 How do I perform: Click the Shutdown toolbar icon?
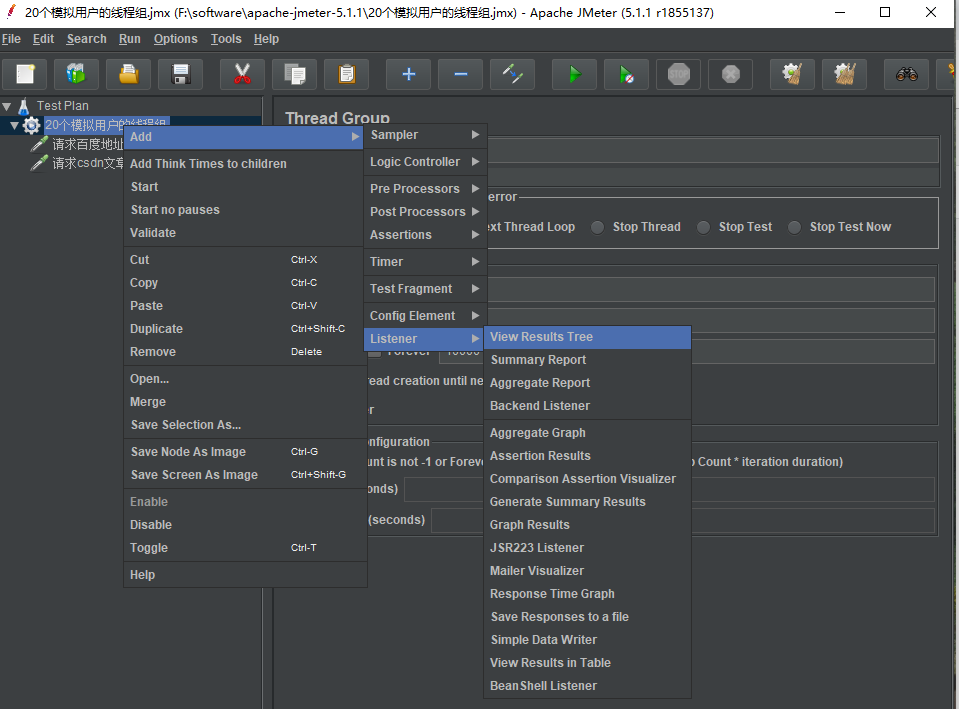point(730,75)
